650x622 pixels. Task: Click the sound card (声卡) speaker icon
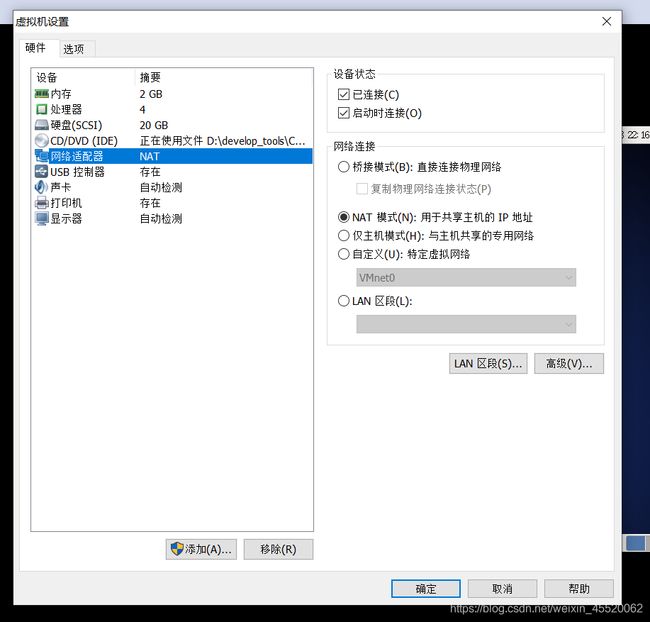click(x=41, y=187)
